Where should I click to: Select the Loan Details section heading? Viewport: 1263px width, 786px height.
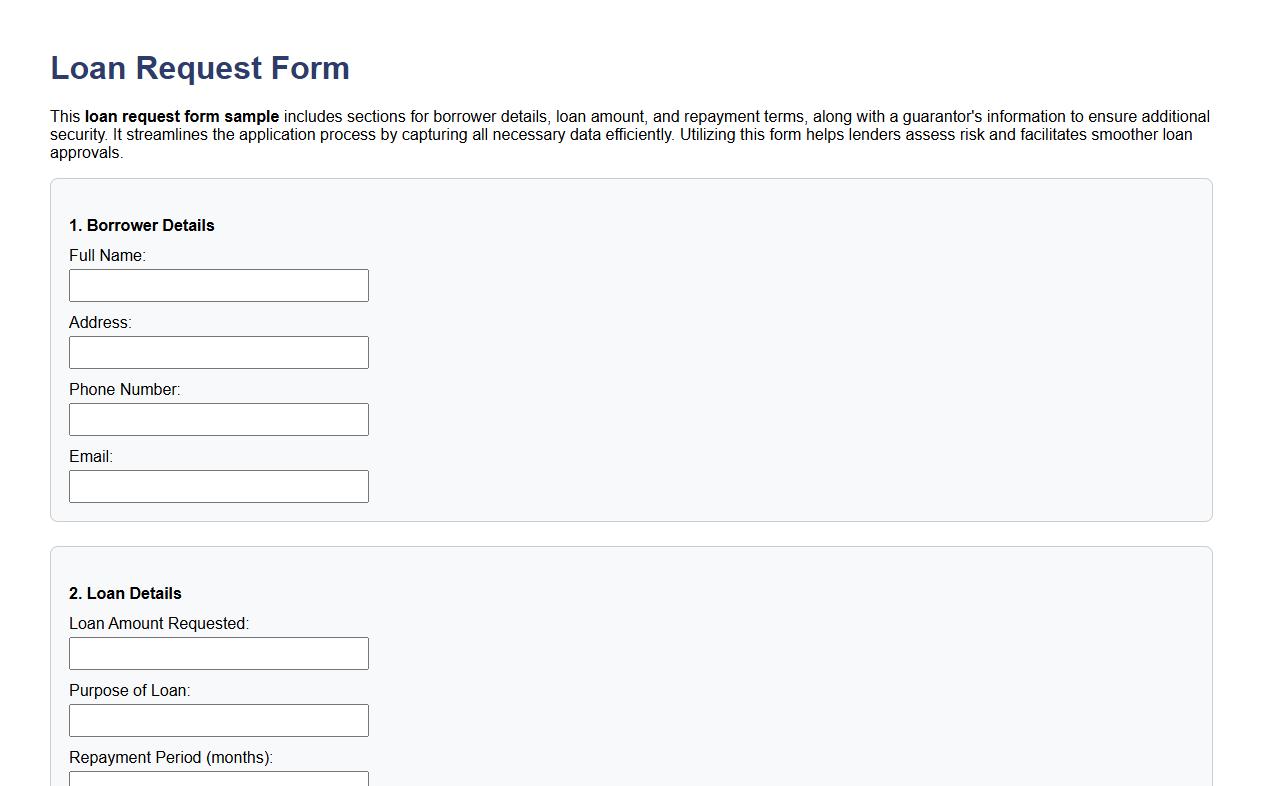(125, 593)
